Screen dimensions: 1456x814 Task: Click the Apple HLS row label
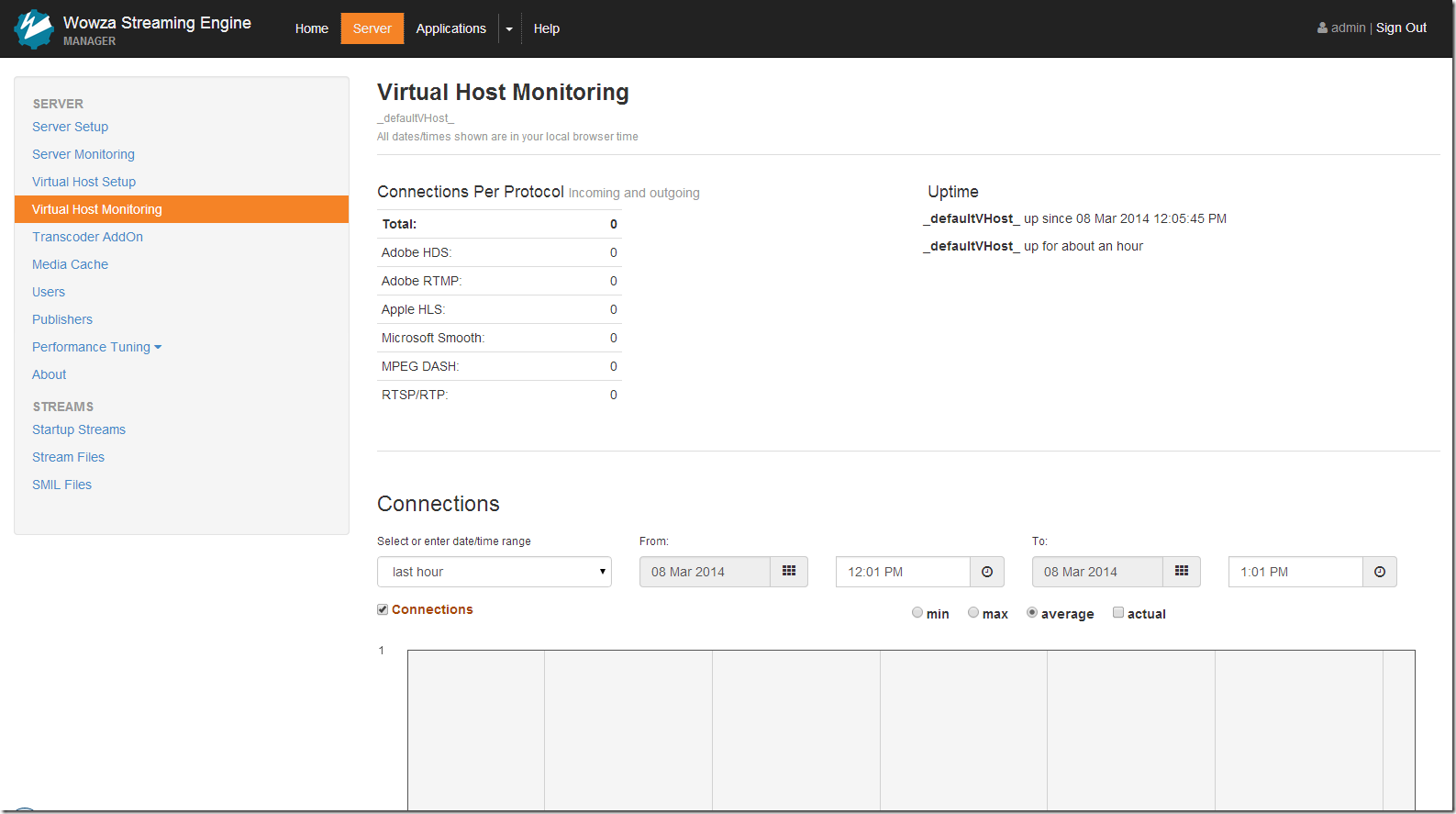pyautogui.click(x=414, y=309)
